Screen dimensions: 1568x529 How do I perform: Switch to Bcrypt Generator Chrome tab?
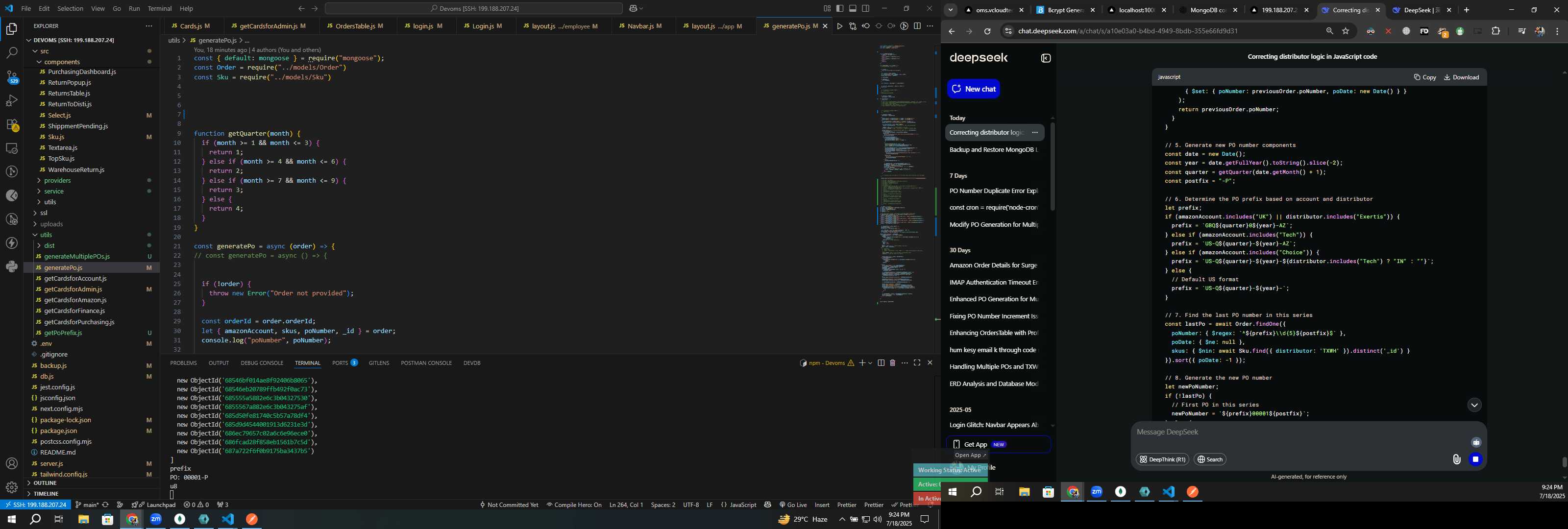(x=1066, y=10)
